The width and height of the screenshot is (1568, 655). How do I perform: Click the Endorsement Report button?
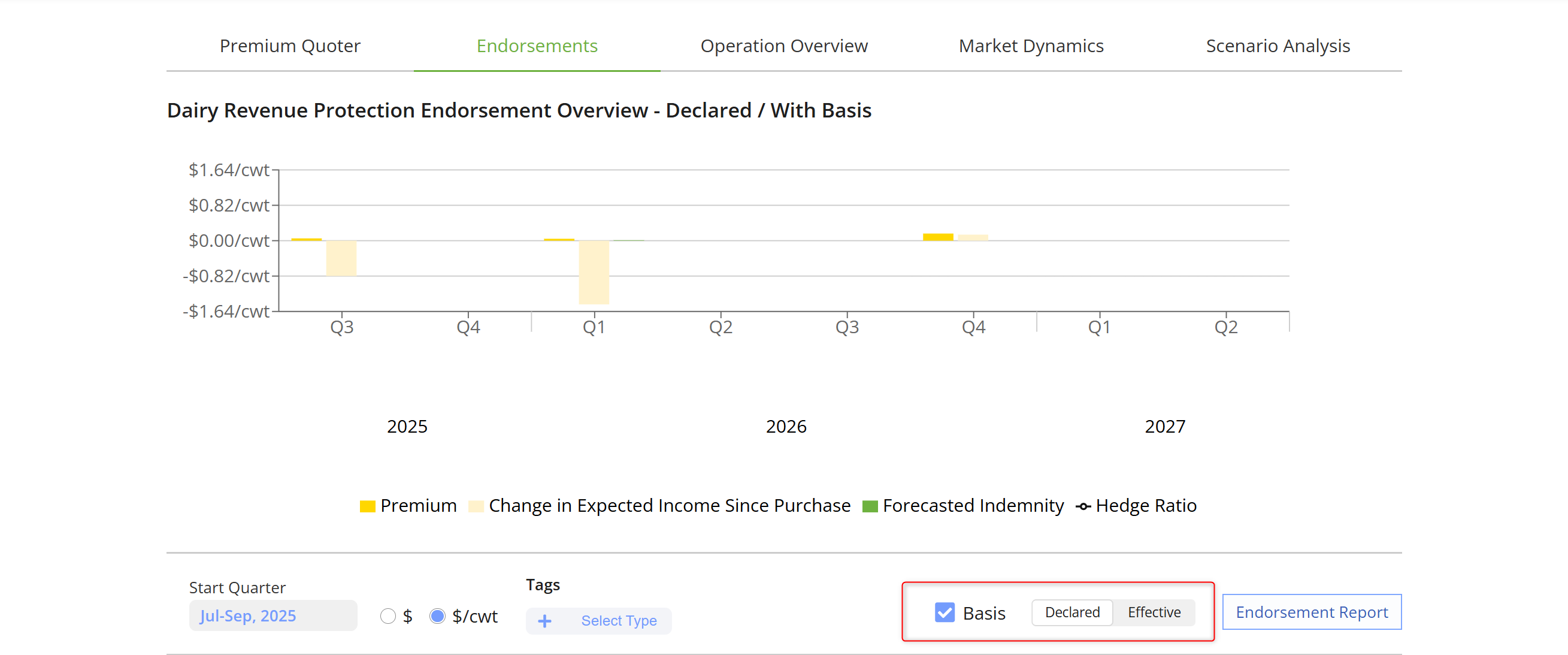tap(1311, 612)
